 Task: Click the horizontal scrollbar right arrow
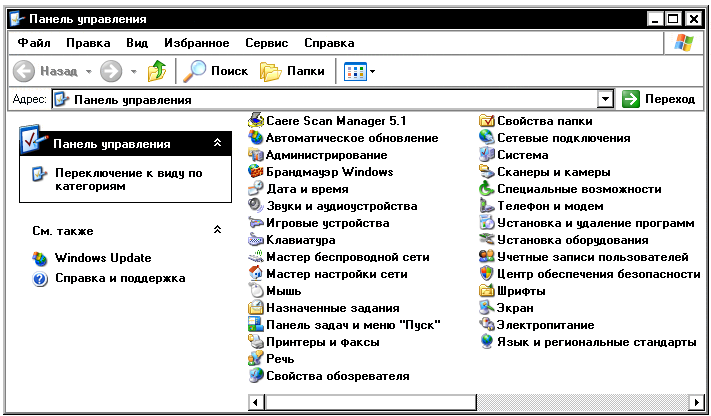(696, 402)
